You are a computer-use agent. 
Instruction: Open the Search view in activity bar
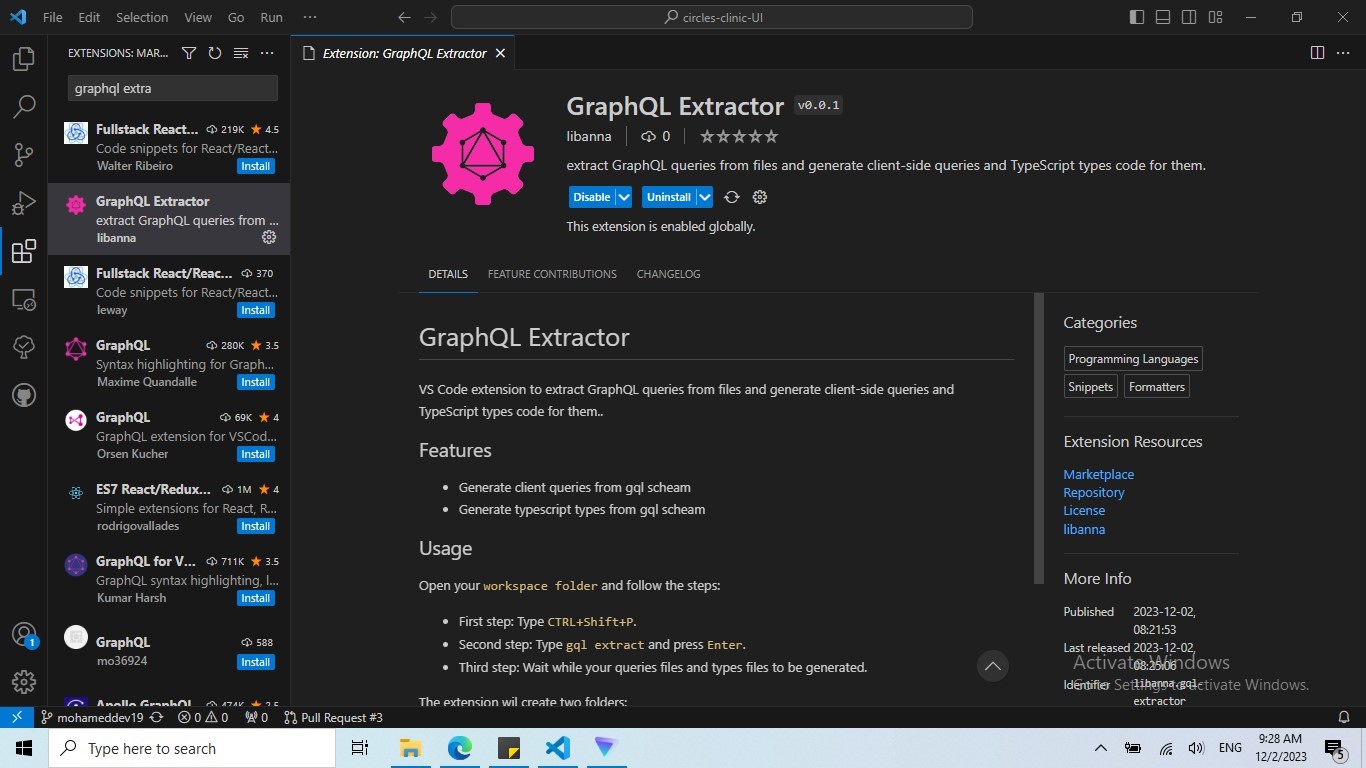click(x=24, y=107)
